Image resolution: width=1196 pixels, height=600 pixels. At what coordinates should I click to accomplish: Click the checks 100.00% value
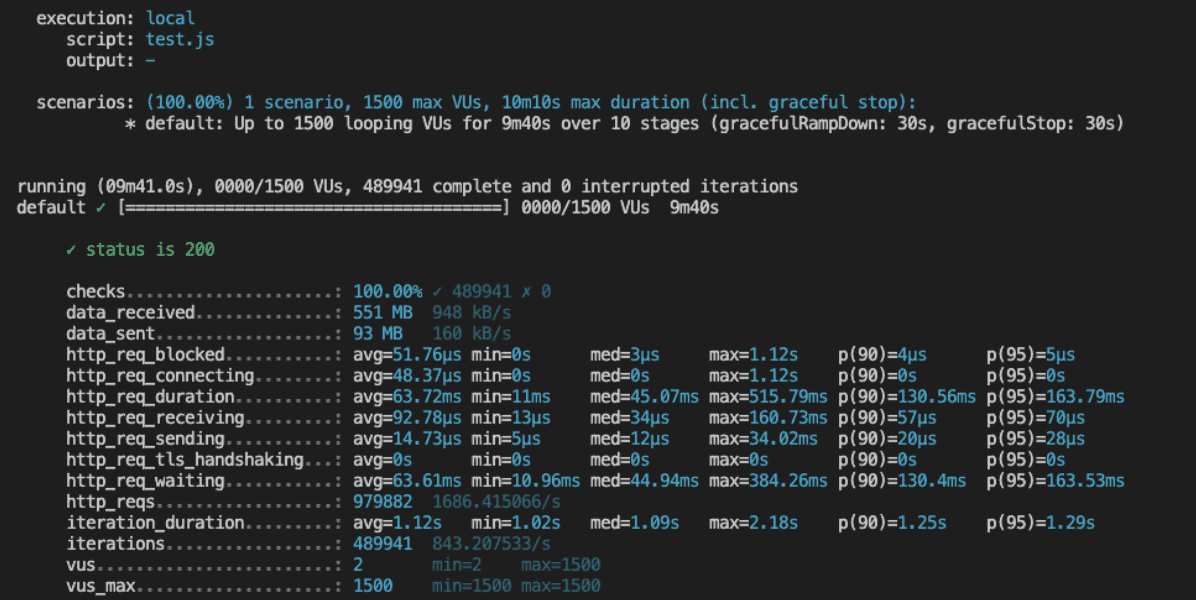click(x=387, y=291)
